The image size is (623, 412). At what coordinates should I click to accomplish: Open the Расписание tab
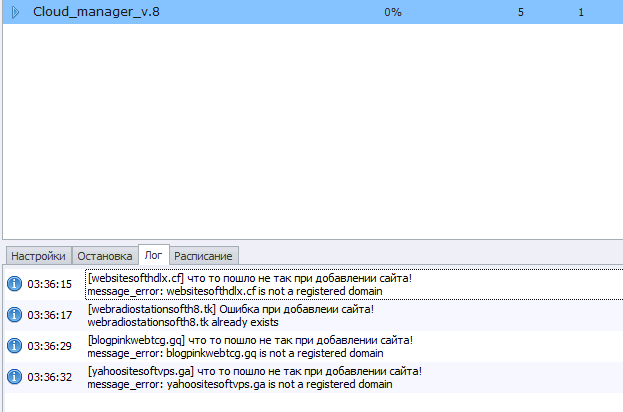tap(203, 256)
